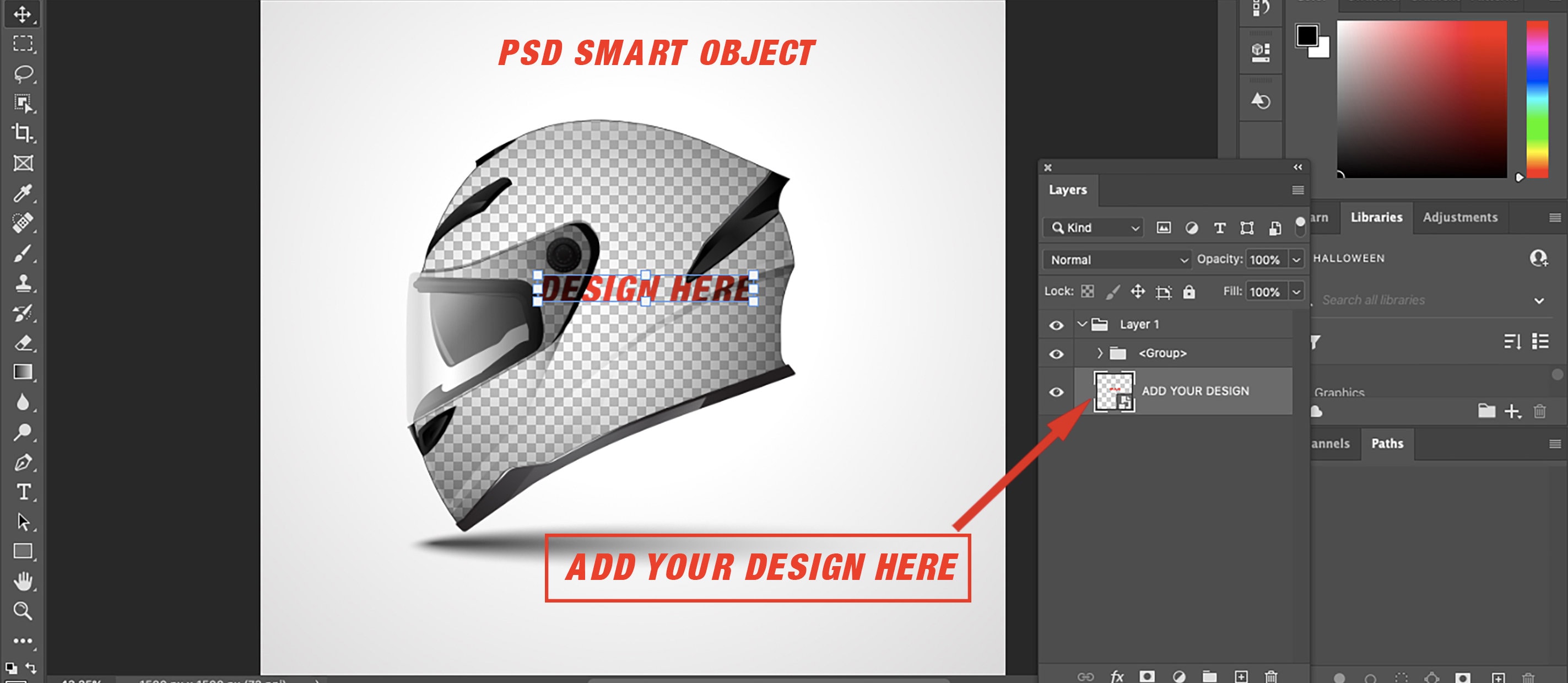This screenshot has width=1568, height=683.
Task: Switch to the Paths tab
Action: [x=1387, y=444]
